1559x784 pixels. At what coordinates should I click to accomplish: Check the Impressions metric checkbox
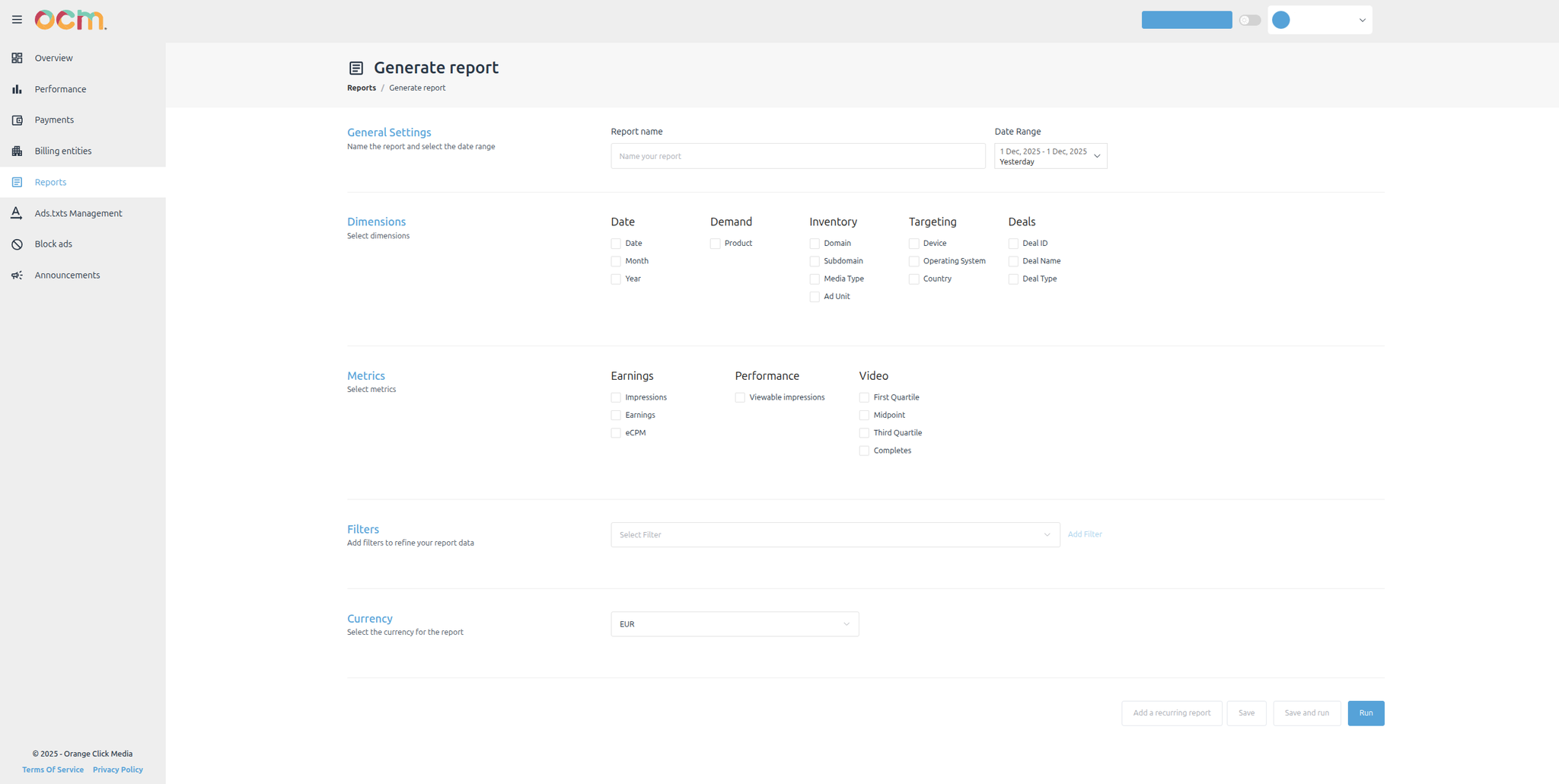pyautogui.click(x=615, y=397)
